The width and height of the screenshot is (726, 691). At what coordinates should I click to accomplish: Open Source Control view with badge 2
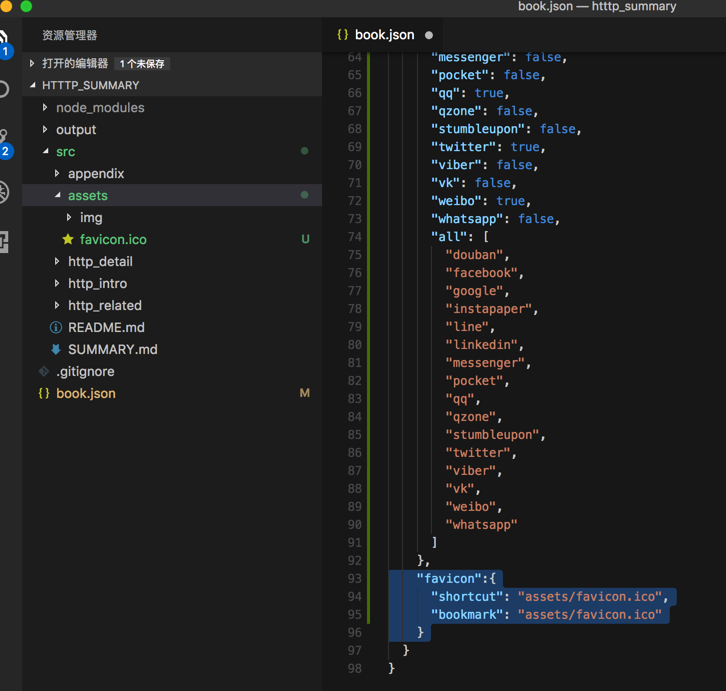4,140
